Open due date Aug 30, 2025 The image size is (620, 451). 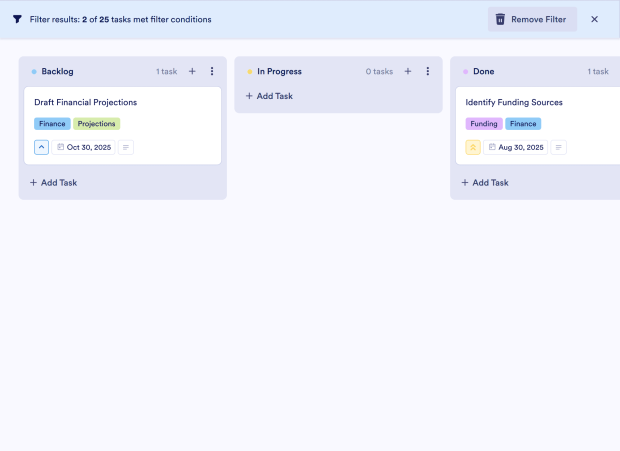[516, 147]
